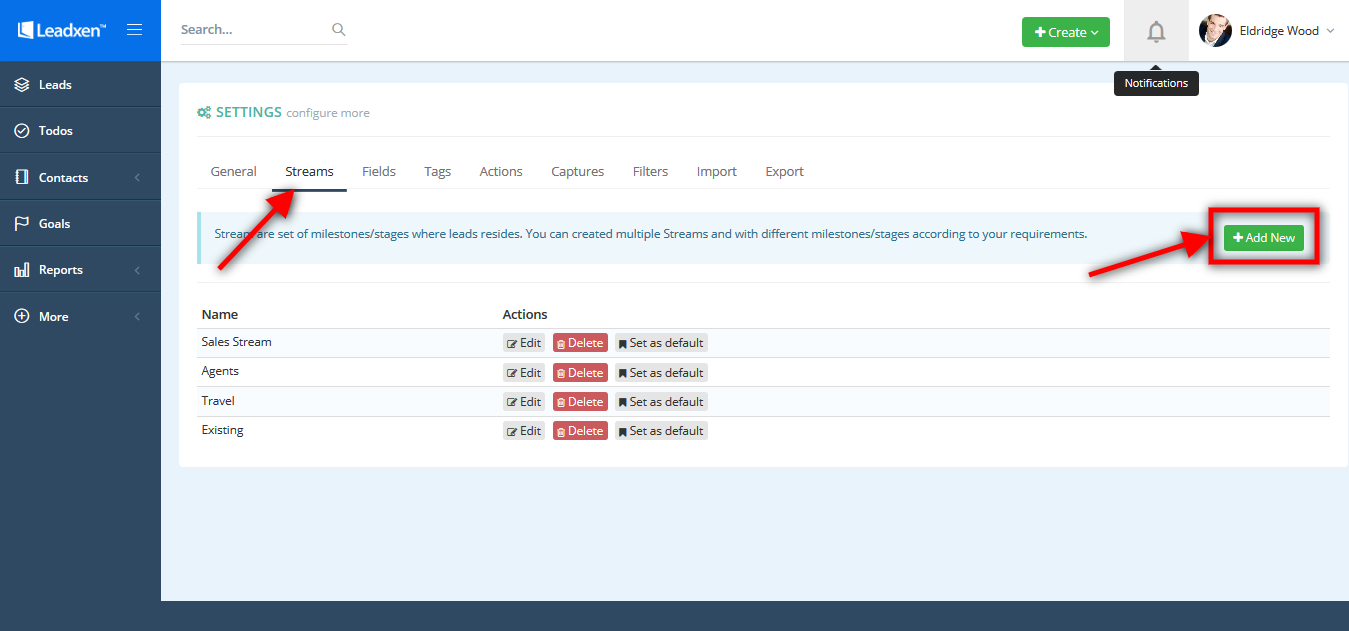Image resolution: width=1349 pixels, height=631 pixels.
Task: Expand the More submenu chevron
Action: 137,317
